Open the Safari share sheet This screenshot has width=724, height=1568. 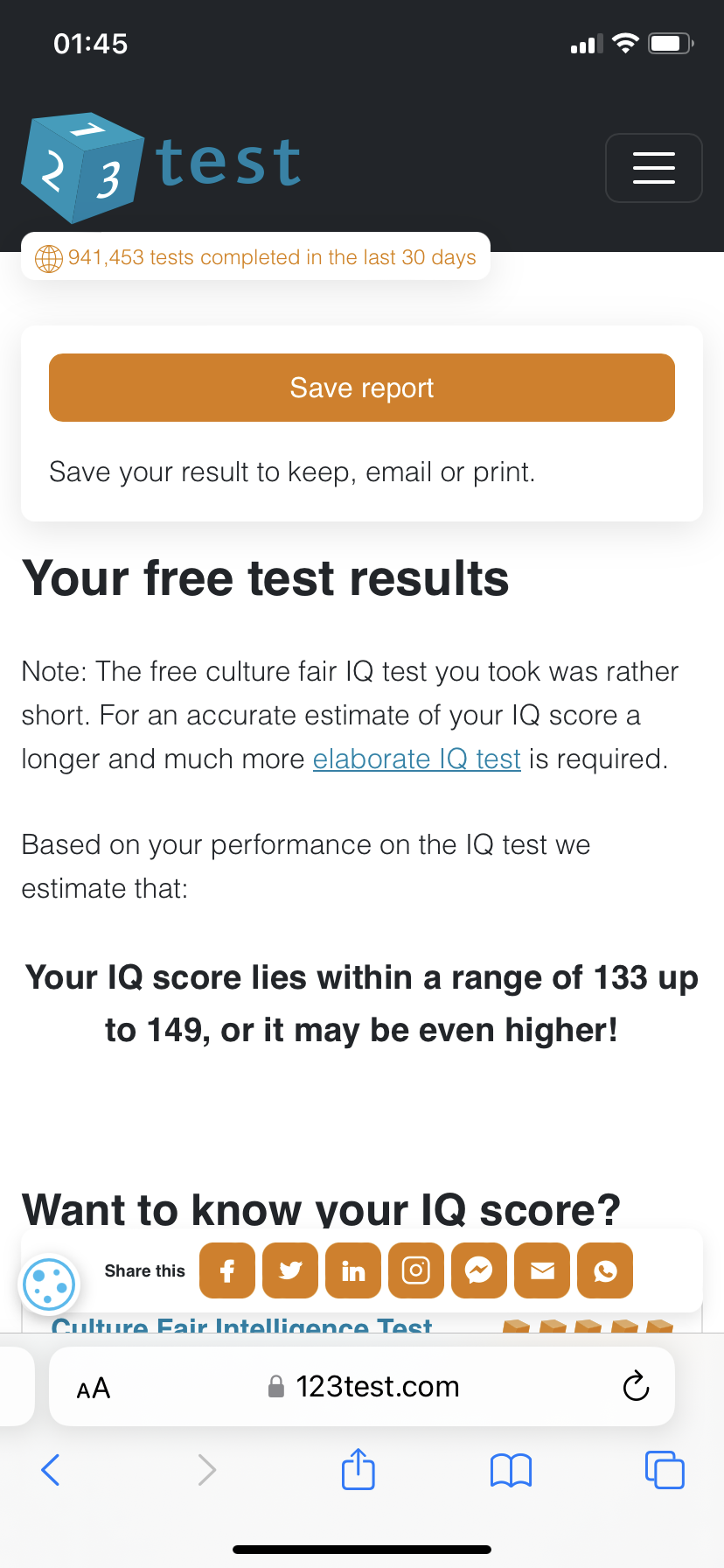tap(358, 1470)
